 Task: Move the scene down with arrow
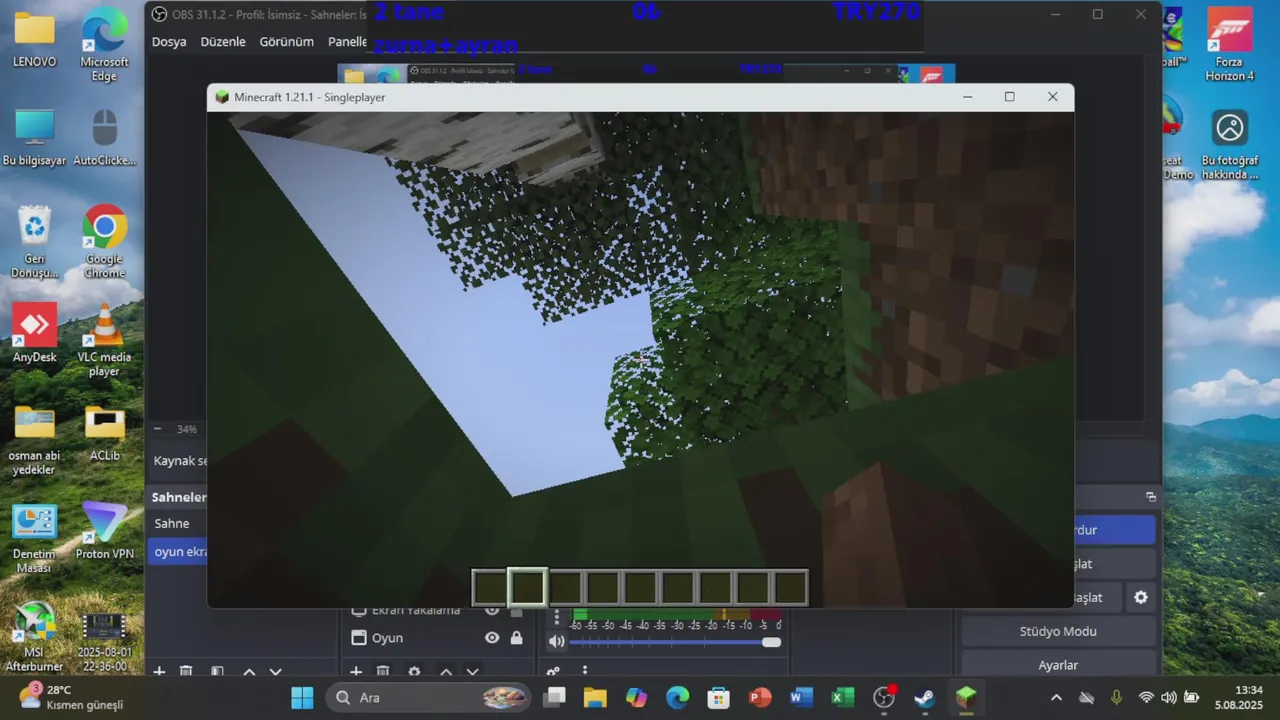(276, 672)
